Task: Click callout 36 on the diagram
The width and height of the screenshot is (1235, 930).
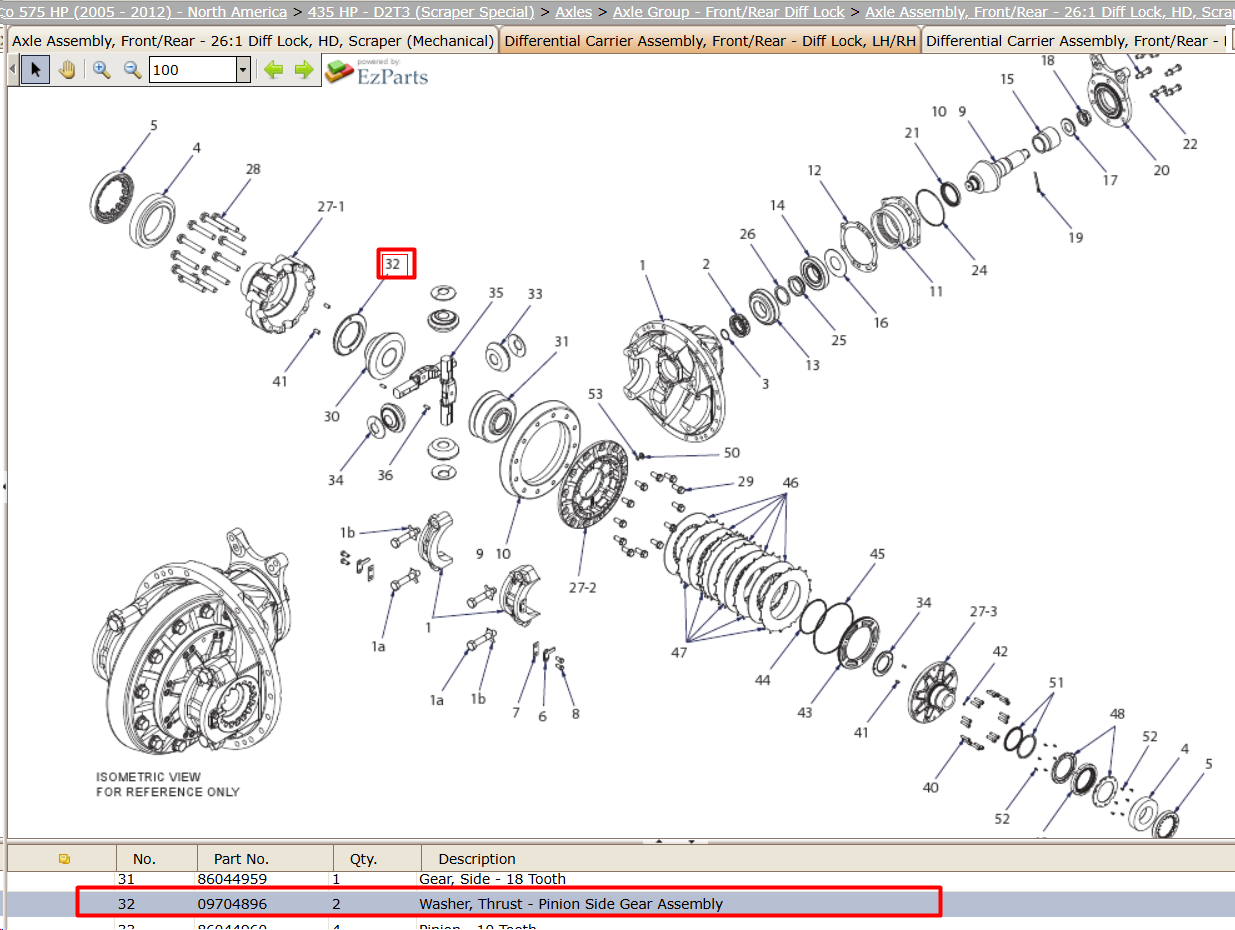Action: pyautogui.click(x=385, y=475)
